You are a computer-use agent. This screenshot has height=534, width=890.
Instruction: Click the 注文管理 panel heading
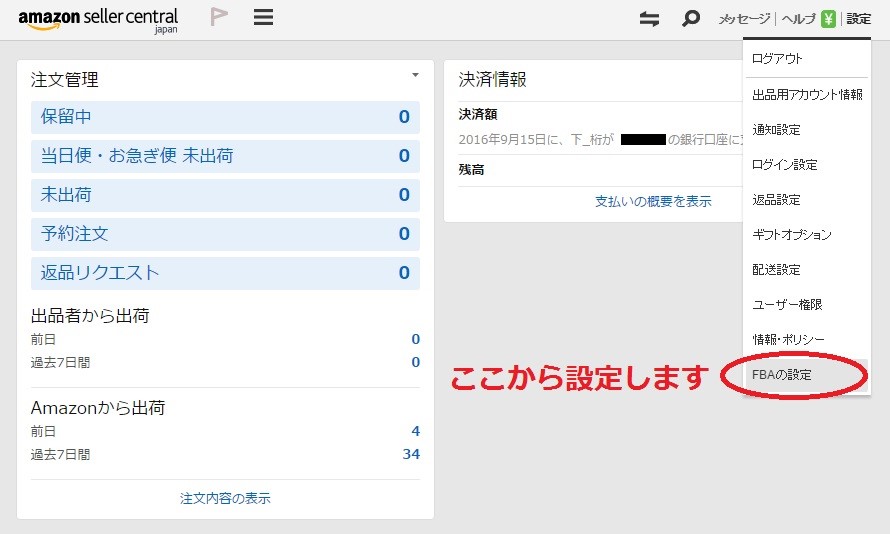tap(65, 79)
